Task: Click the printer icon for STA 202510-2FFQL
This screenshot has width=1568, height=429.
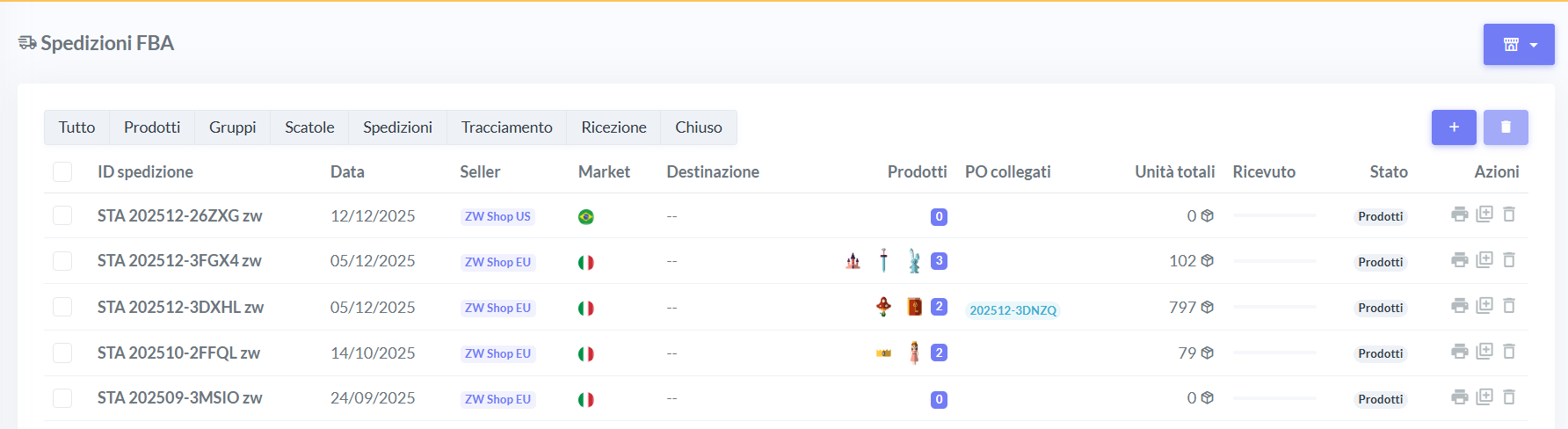Action: click(1459, 352)
